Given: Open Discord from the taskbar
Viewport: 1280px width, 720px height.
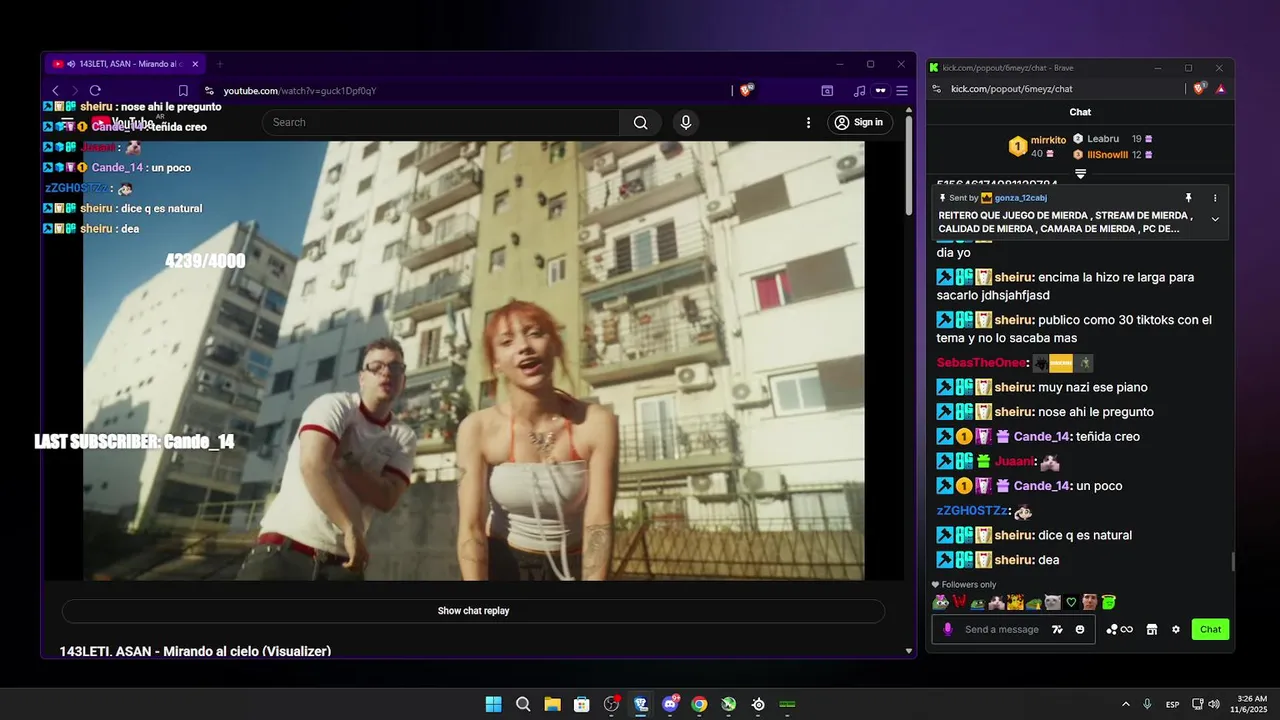Looking at the screenshot, I should point(670,704).
